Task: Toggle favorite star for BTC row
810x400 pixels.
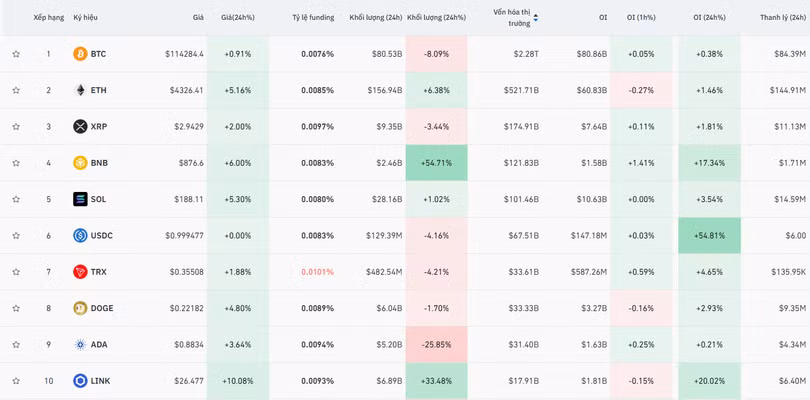Action: [x=16, y=54]
